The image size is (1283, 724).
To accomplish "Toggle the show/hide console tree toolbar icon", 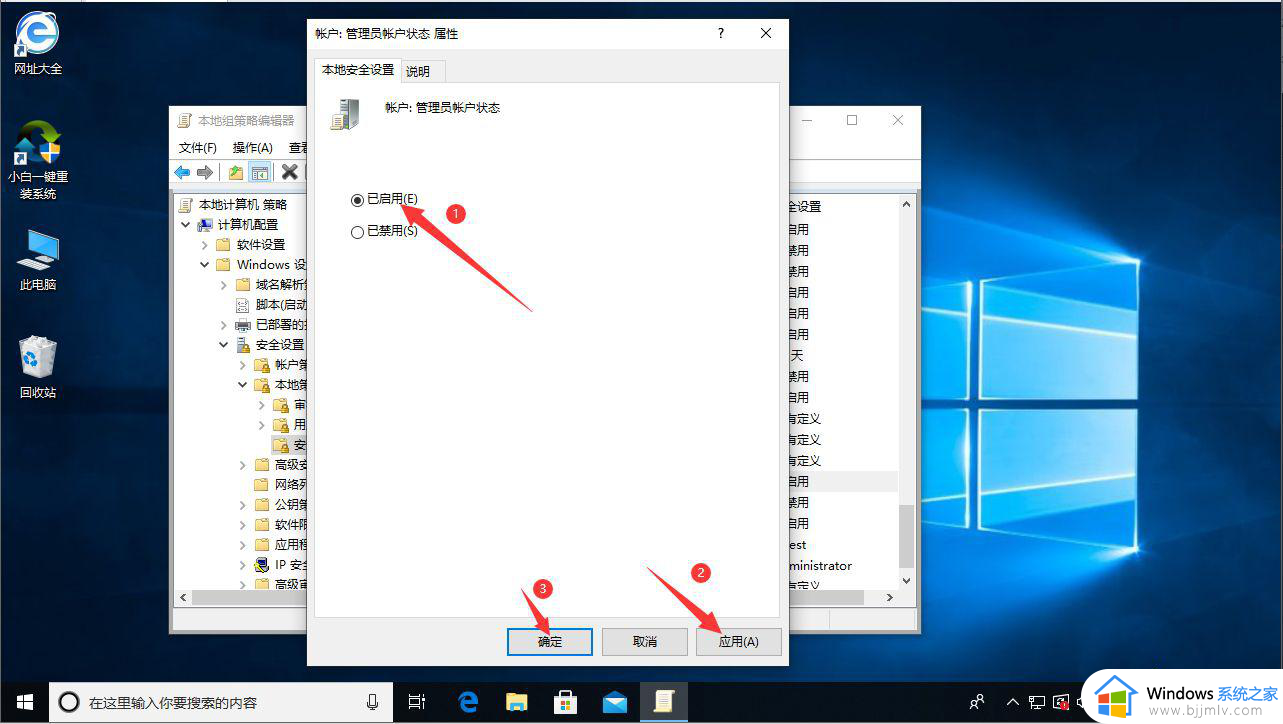I will pos(259,172).
